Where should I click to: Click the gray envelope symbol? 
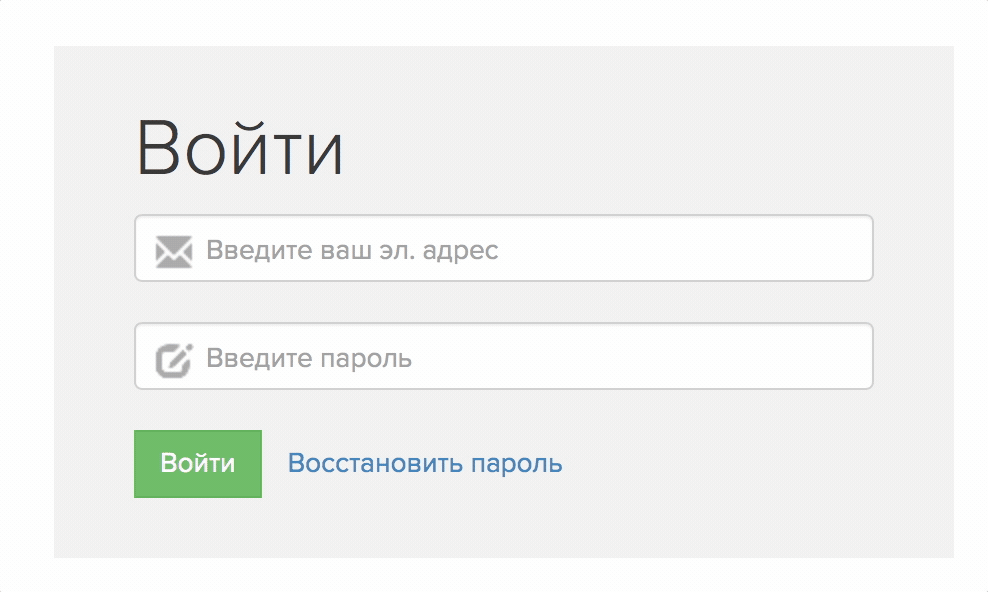(x=174, y=251)
